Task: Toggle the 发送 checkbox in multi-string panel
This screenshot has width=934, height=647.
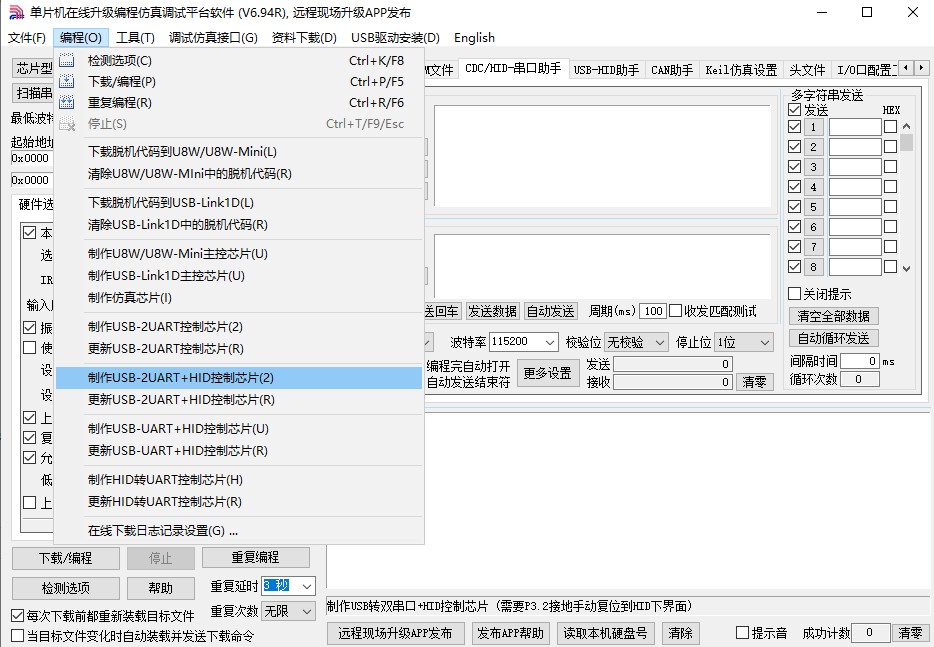Action: 794,110
